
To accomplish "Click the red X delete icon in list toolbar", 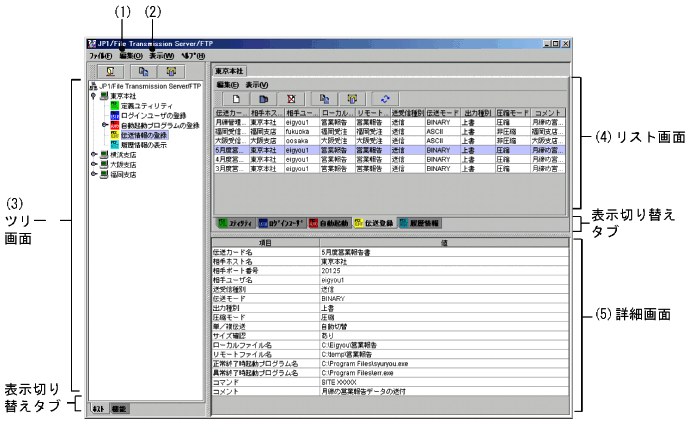I will [x=291, y=99].
